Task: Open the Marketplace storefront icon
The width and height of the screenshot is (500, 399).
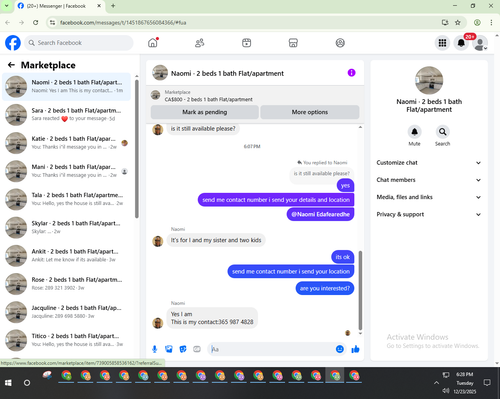Action: point(293,43)
